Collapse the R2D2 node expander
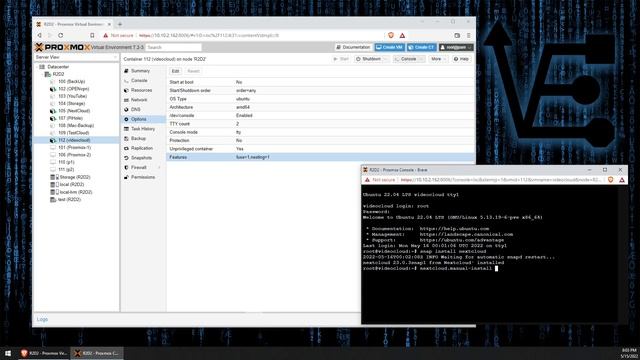This screenshot has width=640, height=360. pyautogui.click(x=42, y=74)
